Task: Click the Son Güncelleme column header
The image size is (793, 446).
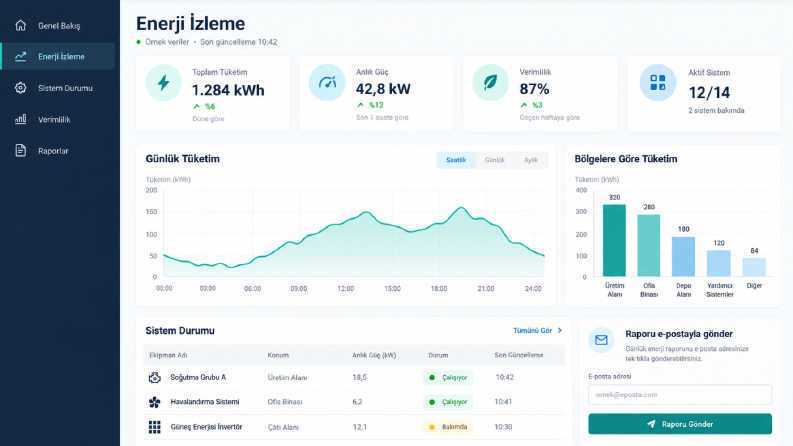Action: point(519,355)
